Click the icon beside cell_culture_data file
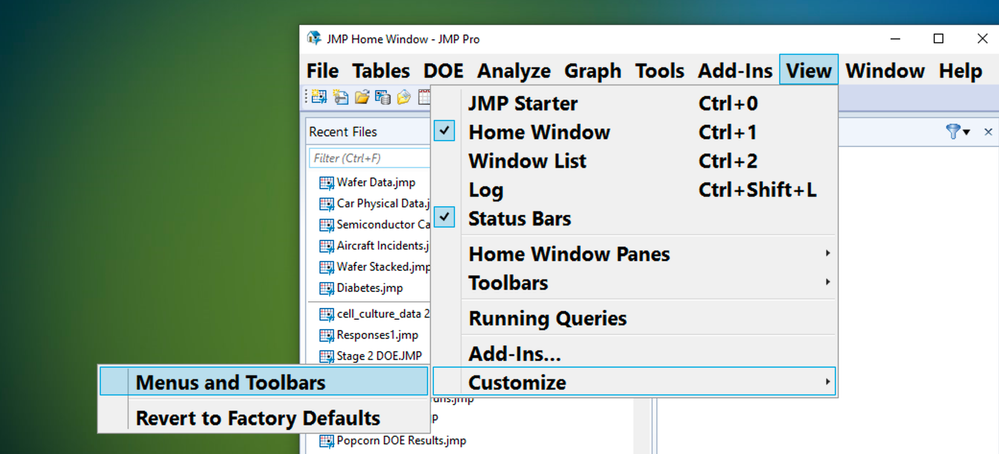 point(327,315)
